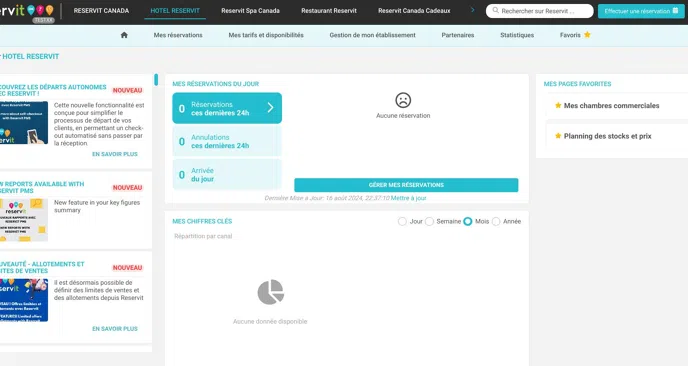Click GÉRER MES RÉSERVATIONS button
The height and width of the screenshot is (366, 688).
(x=406, y=185)
